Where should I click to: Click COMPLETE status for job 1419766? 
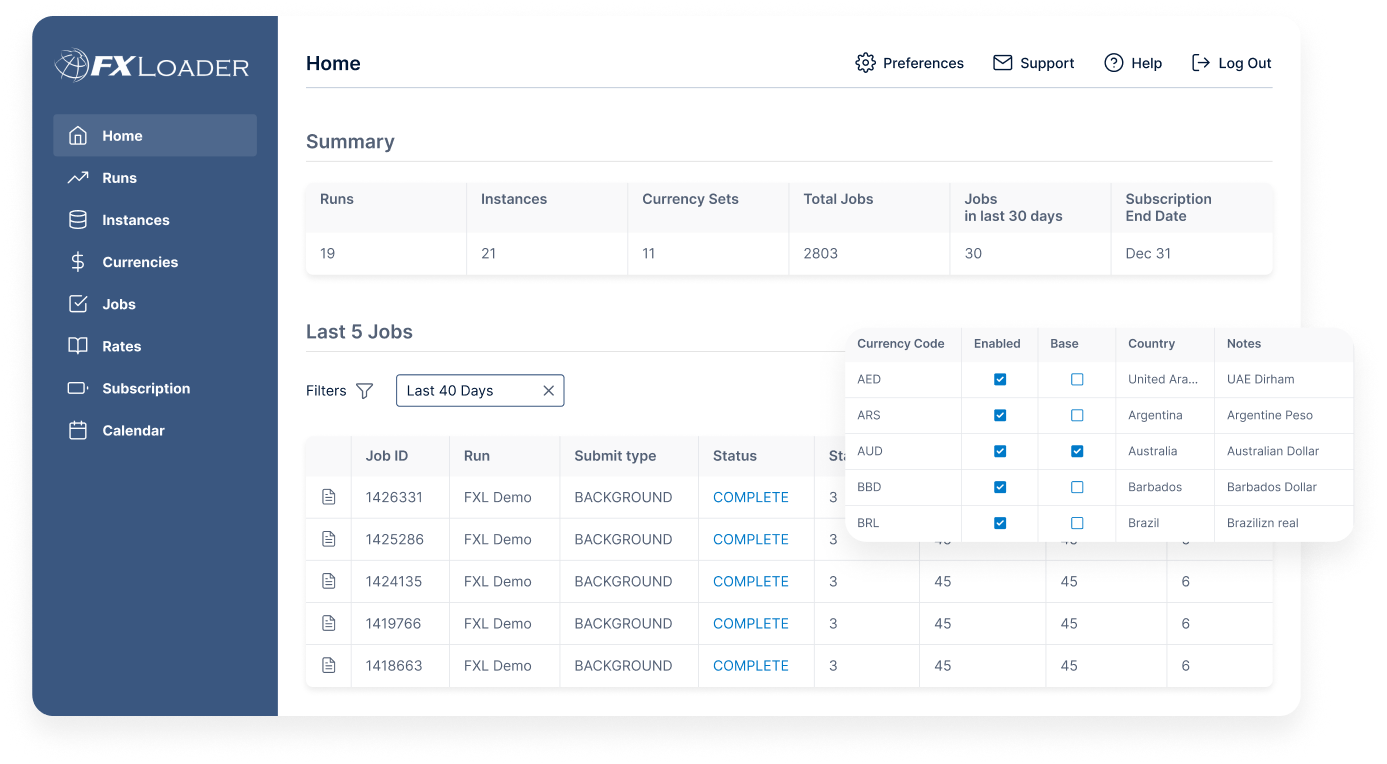[x=750, y=623]
